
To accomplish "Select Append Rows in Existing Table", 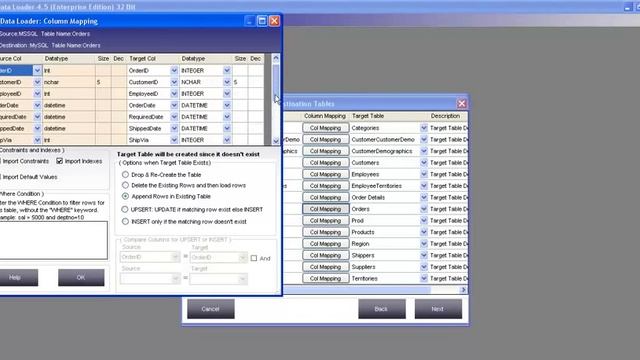I will click(125, 196).
